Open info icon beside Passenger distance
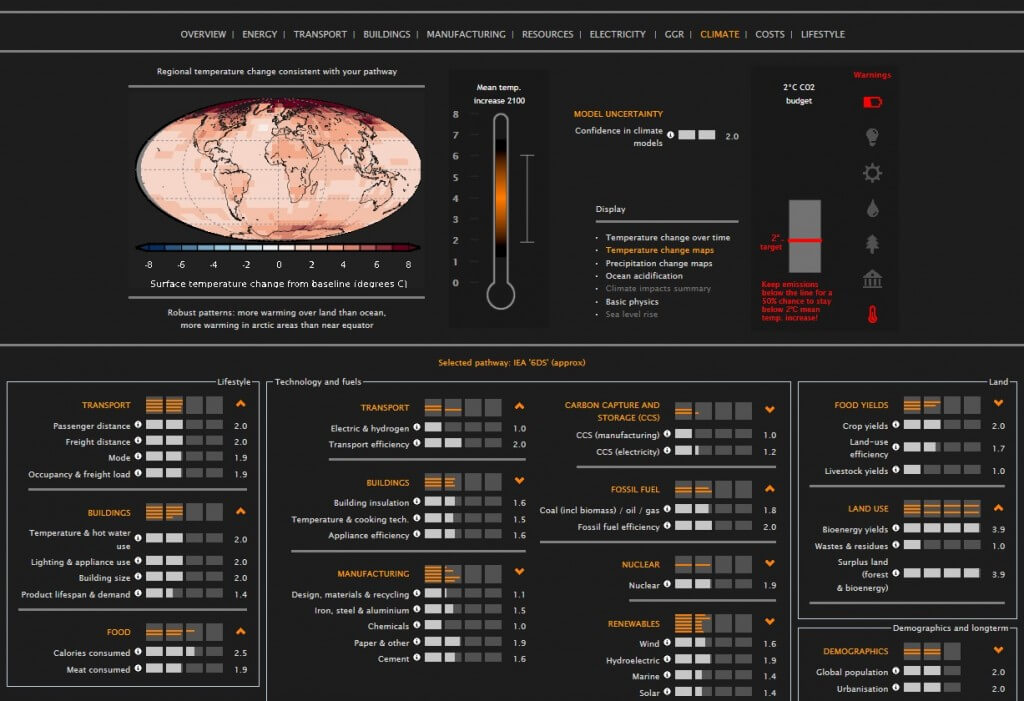The image size is (1024, 701). [138, 426]
